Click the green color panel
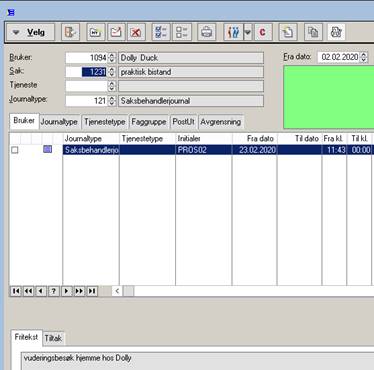 (x=329, y=97)
